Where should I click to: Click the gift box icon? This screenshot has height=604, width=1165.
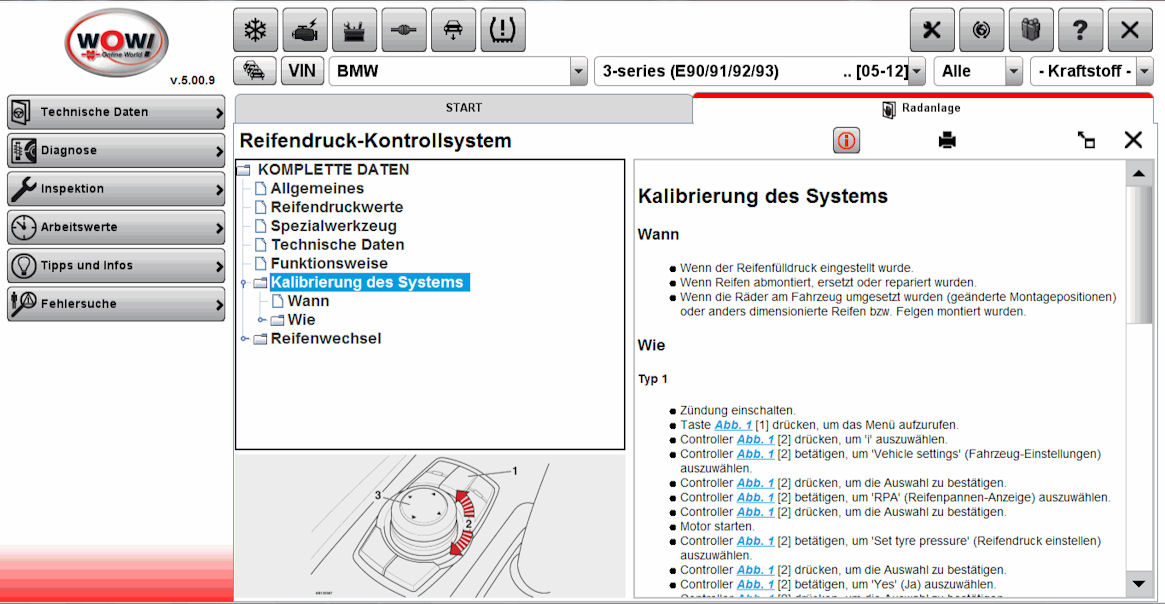click(1031, 30)
